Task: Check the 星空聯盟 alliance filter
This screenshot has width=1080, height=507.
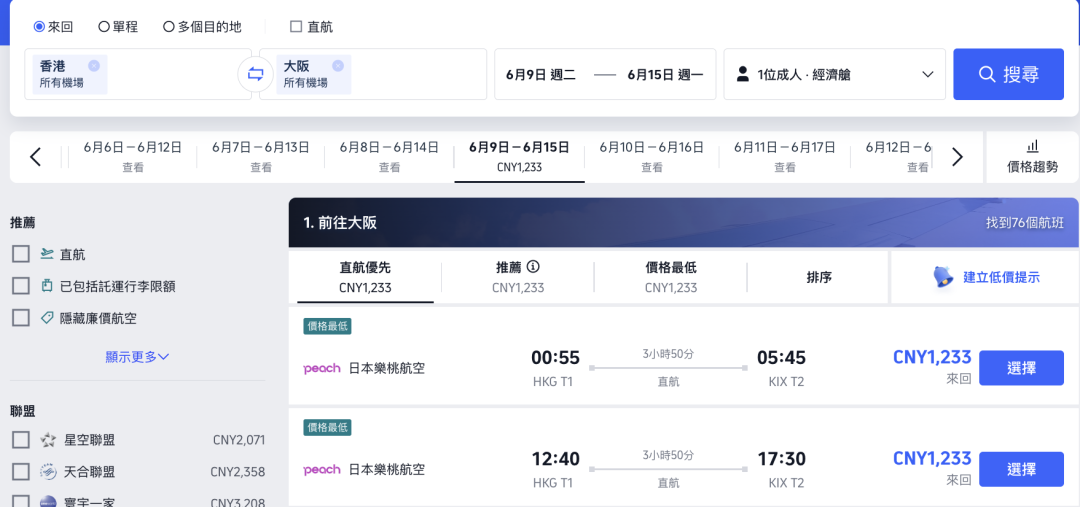Action: pos(21,440)
